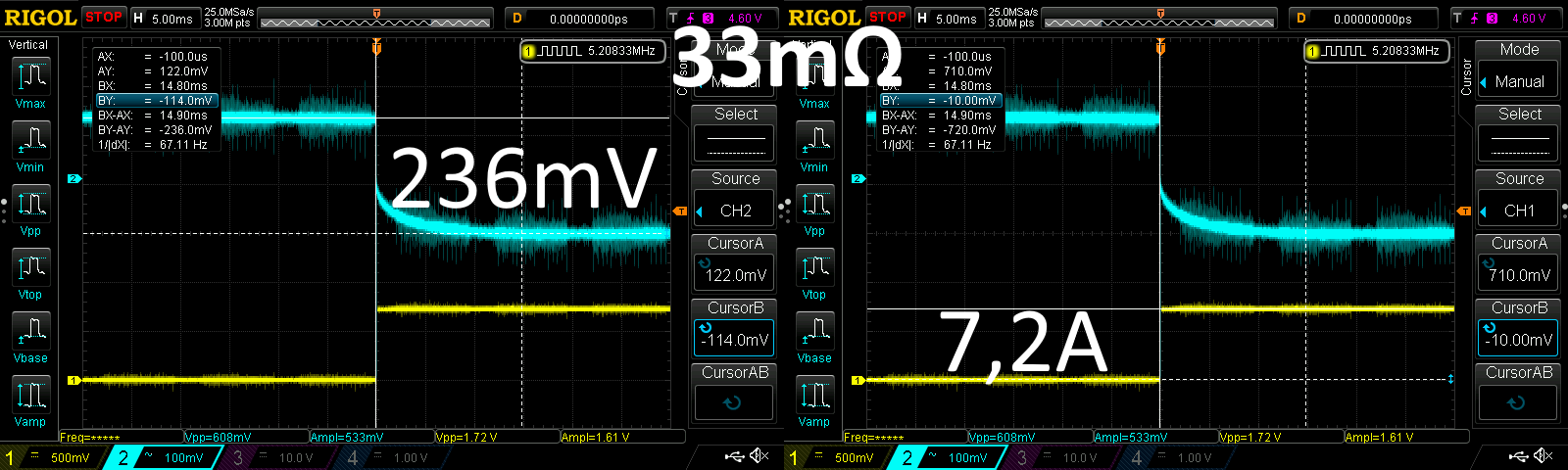Click 25.0MSa/s sample rate on left scope
The width and height of the screenshot is (1568, 470).
(x=229, y=13)
